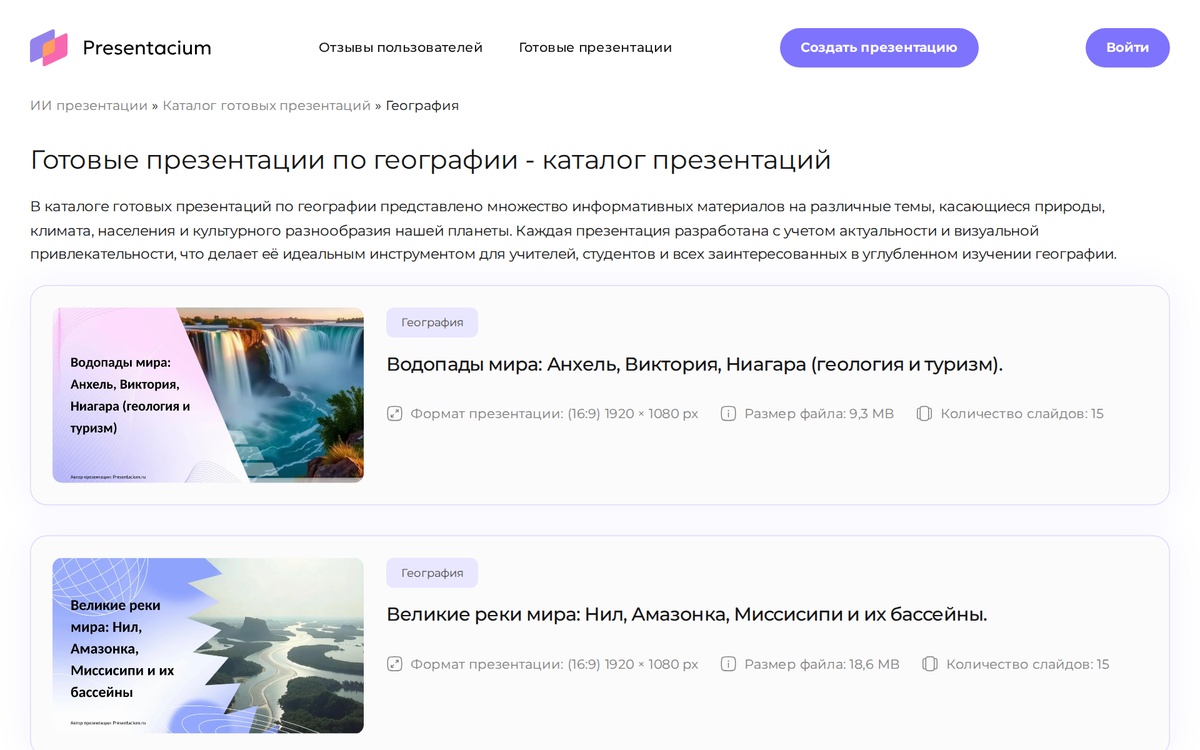The width and height of the screenshot is (1200, 750).
Task: Click Размер файла: 9,3 MB text
Action: tap(819, 413)
